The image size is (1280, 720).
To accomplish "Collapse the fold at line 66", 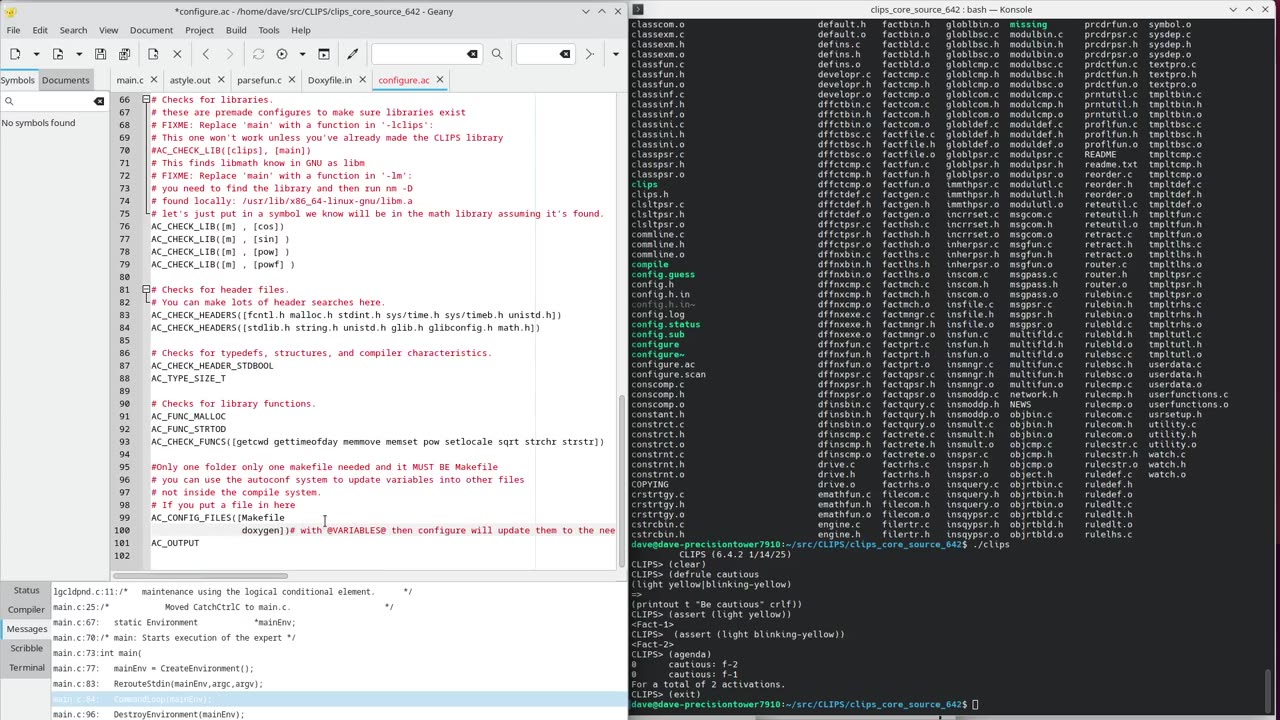I will tap(146, 100).
